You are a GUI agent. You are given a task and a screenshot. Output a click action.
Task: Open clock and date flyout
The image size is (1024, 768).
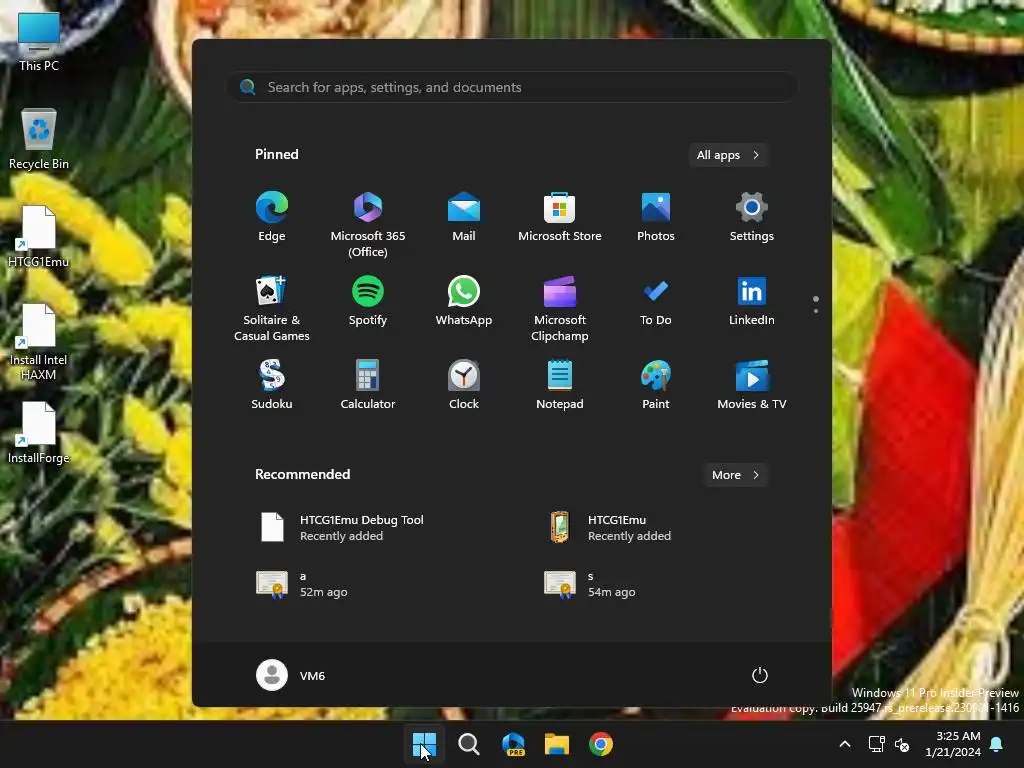click(x=953, y=744)
